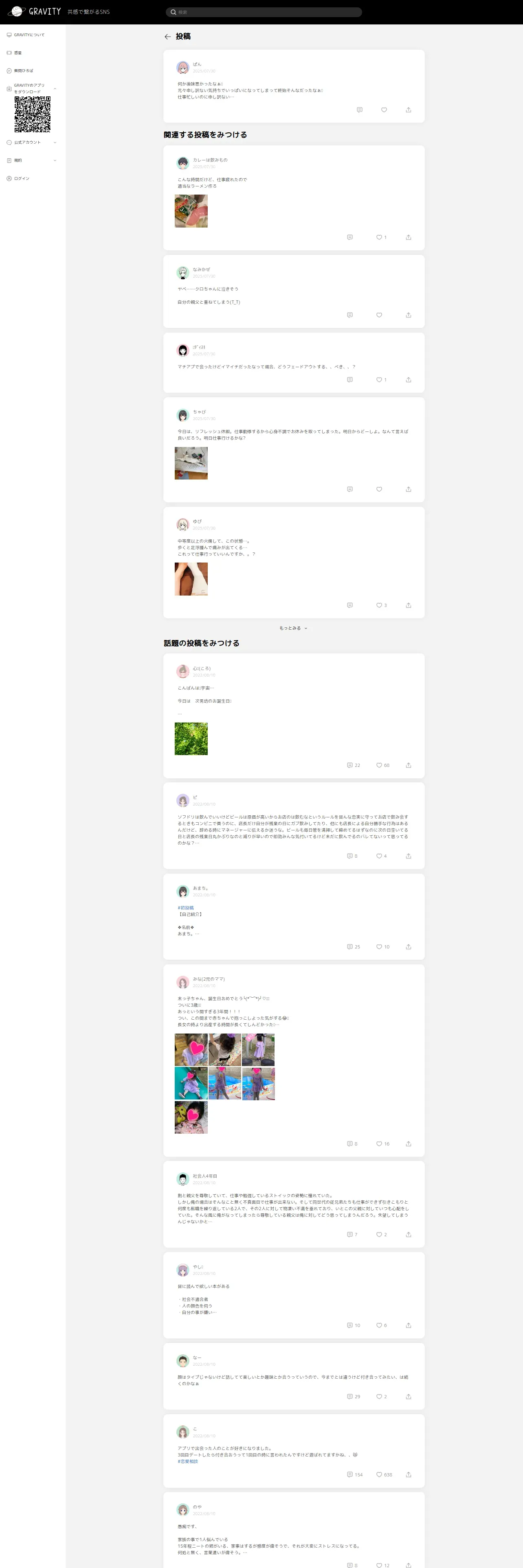Open the 25 comments on あまち。's post
523x1568 pixels.
tap(353, 947)
